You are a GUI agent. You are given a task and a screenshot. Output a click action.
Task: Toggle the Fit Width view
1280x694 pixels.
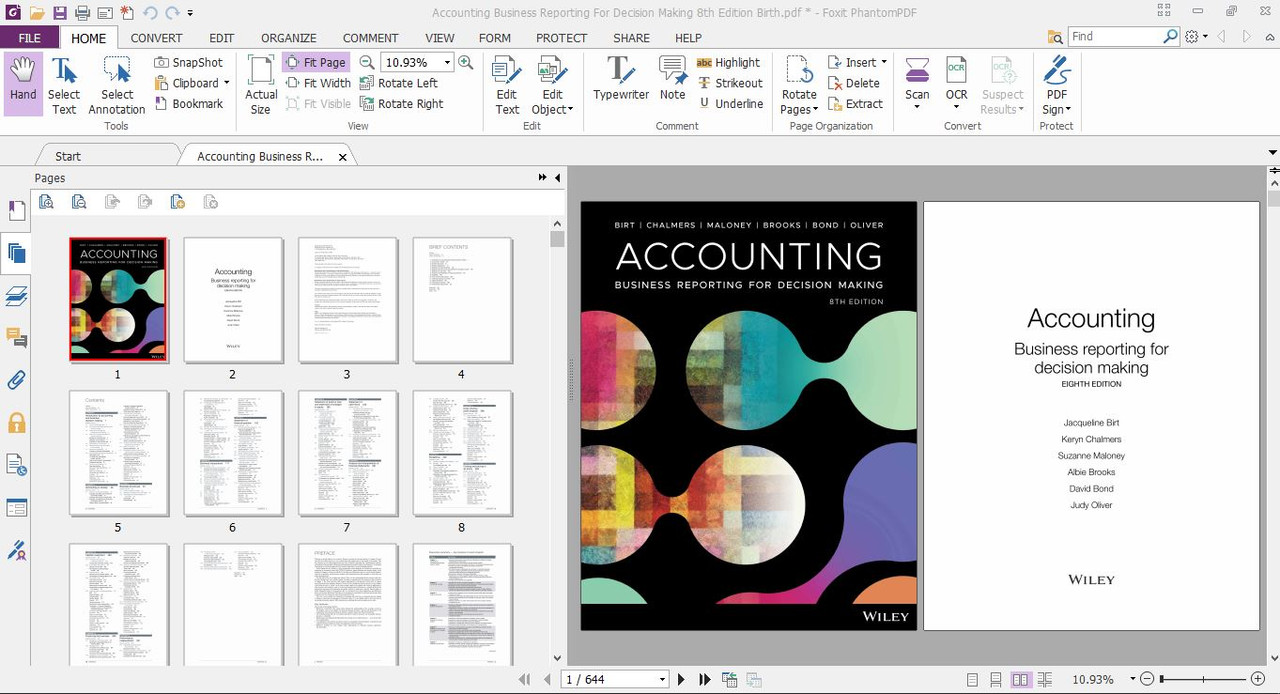pos(318,83)
